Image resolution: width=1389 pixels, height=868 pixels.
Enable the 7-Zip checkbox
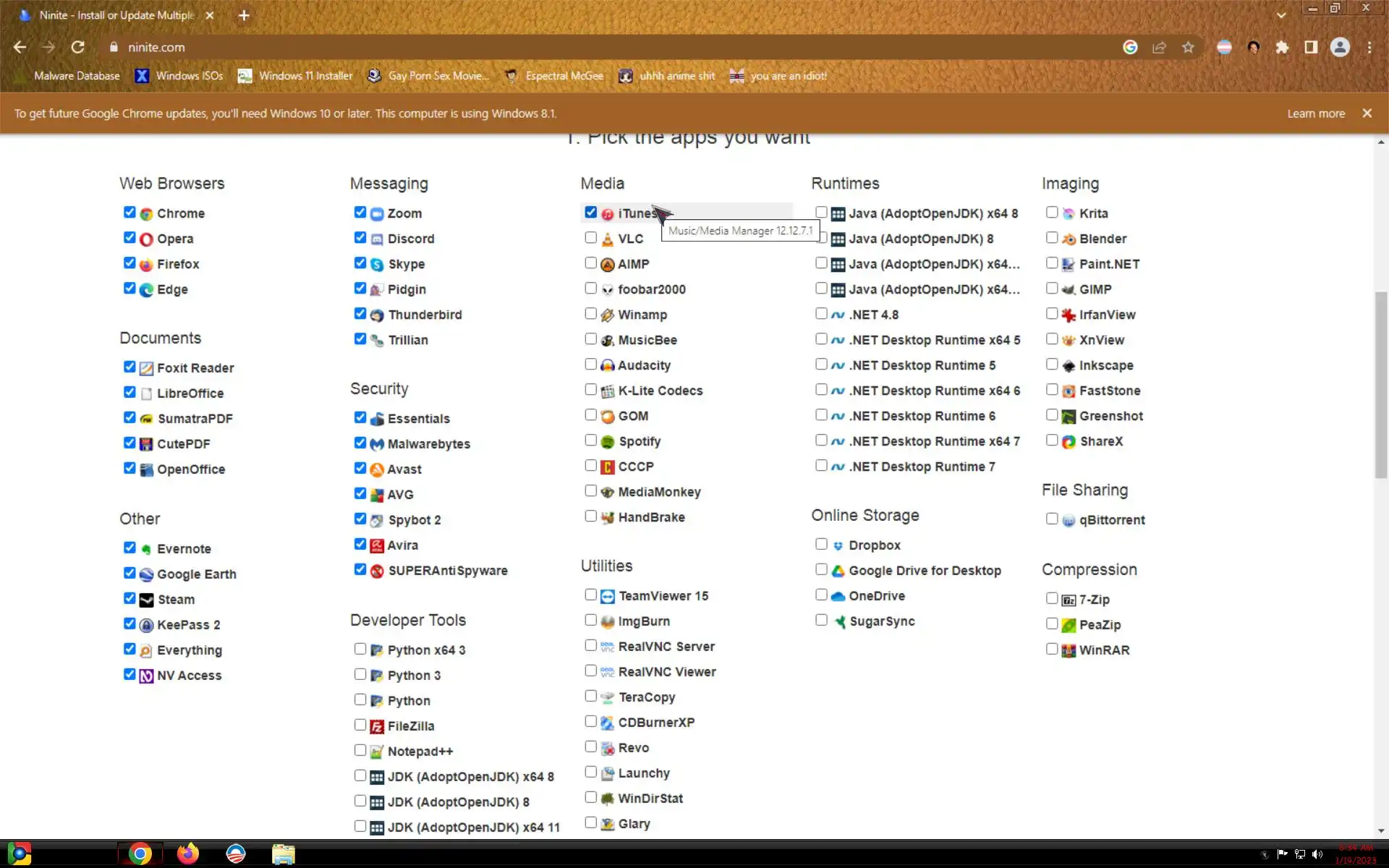tap(1052, 598)
